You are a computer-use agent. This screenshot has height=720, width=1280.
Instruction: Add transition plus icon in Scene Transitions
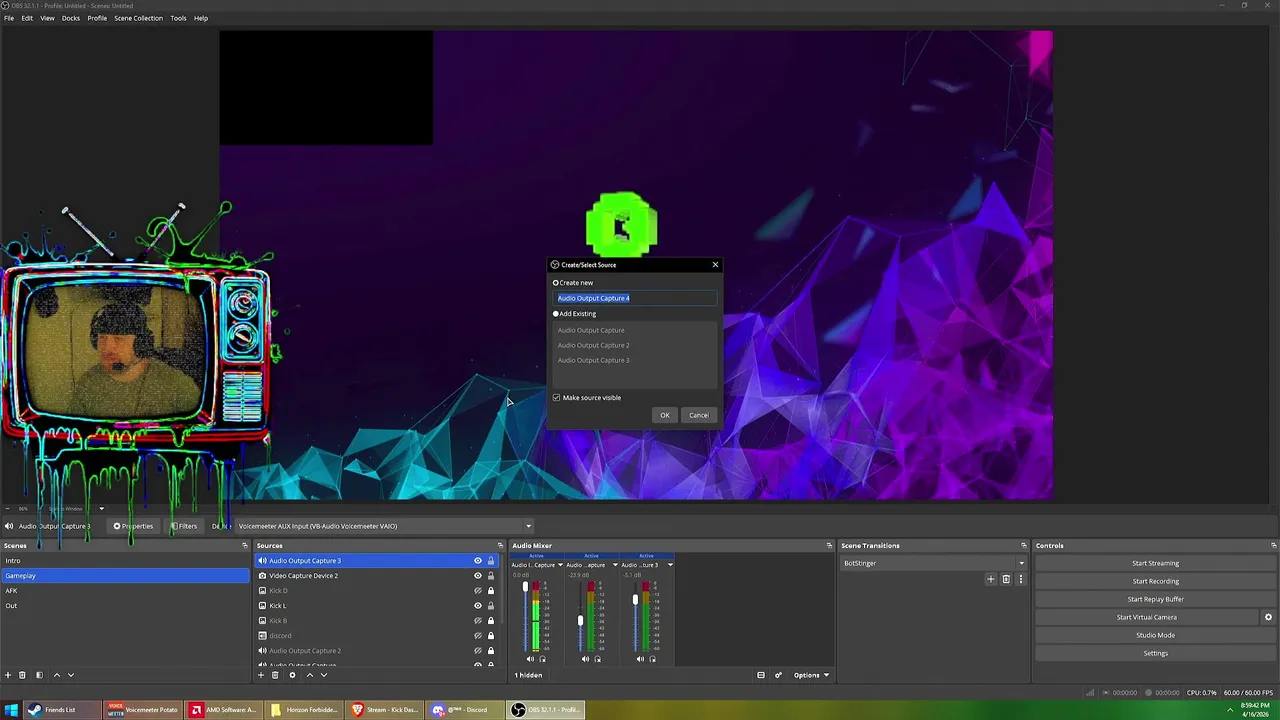[991, 579]
